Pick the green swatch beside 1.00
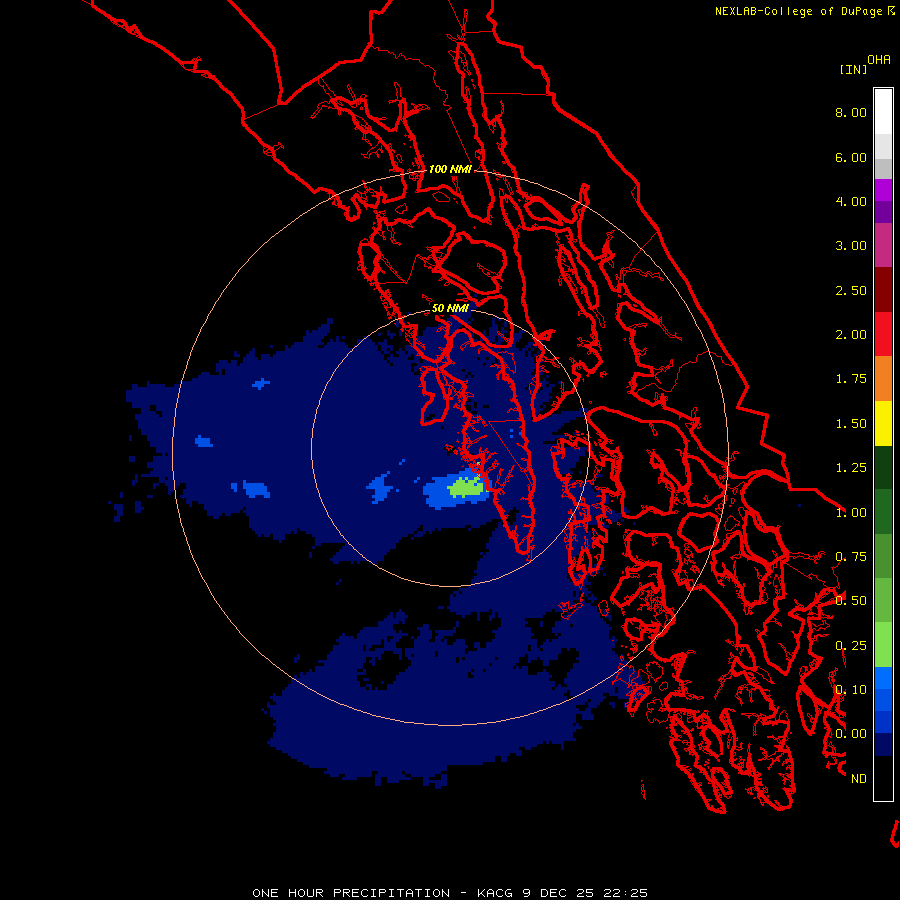The height and width of the screenshot is (900, 900). click(x=883, y=512)
